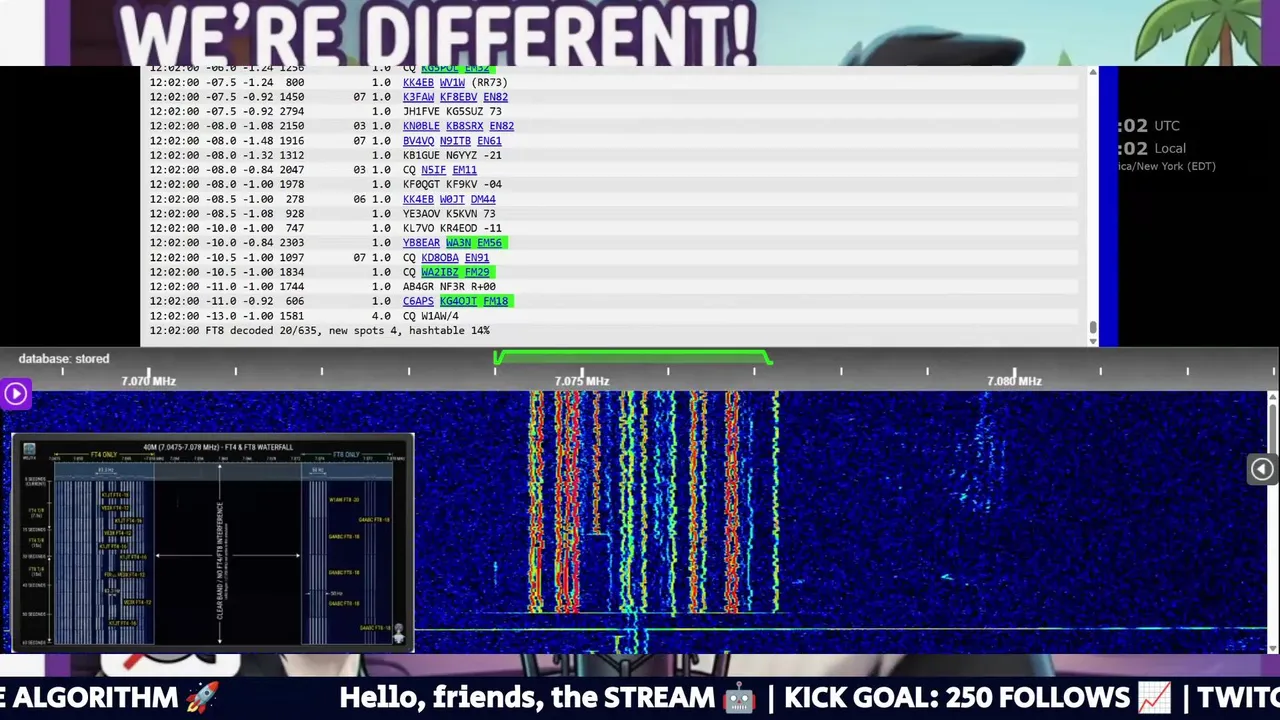This screenshot has height=720, width=1280.
Task: Open grid locator EN82 in KN0BLE row
Action: click(x=501, y=126)
